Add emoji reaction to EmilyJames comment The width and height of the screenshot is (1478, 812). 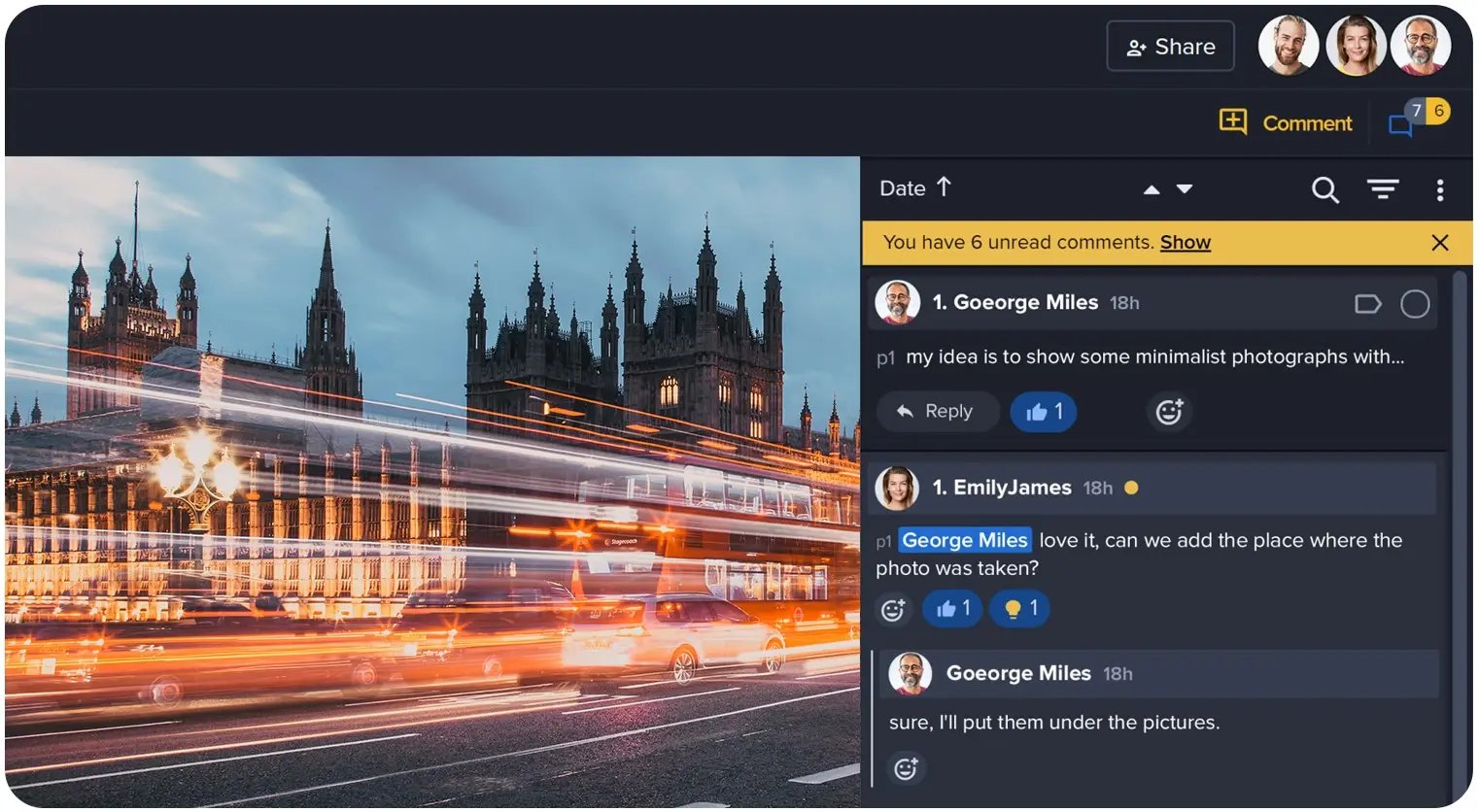tap(893, 609)
